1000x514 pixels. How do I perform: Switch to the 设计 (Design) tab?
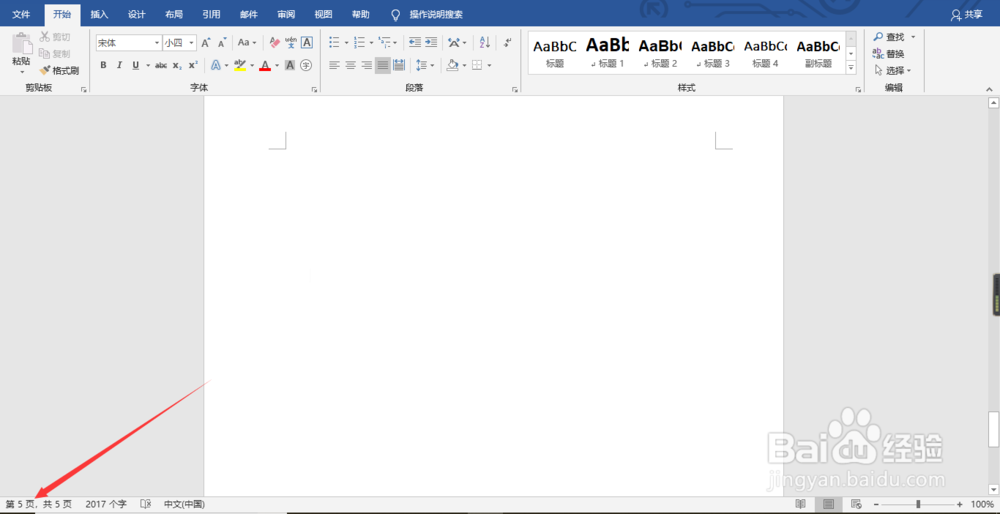pyautogui.click(x=136, y=14)
